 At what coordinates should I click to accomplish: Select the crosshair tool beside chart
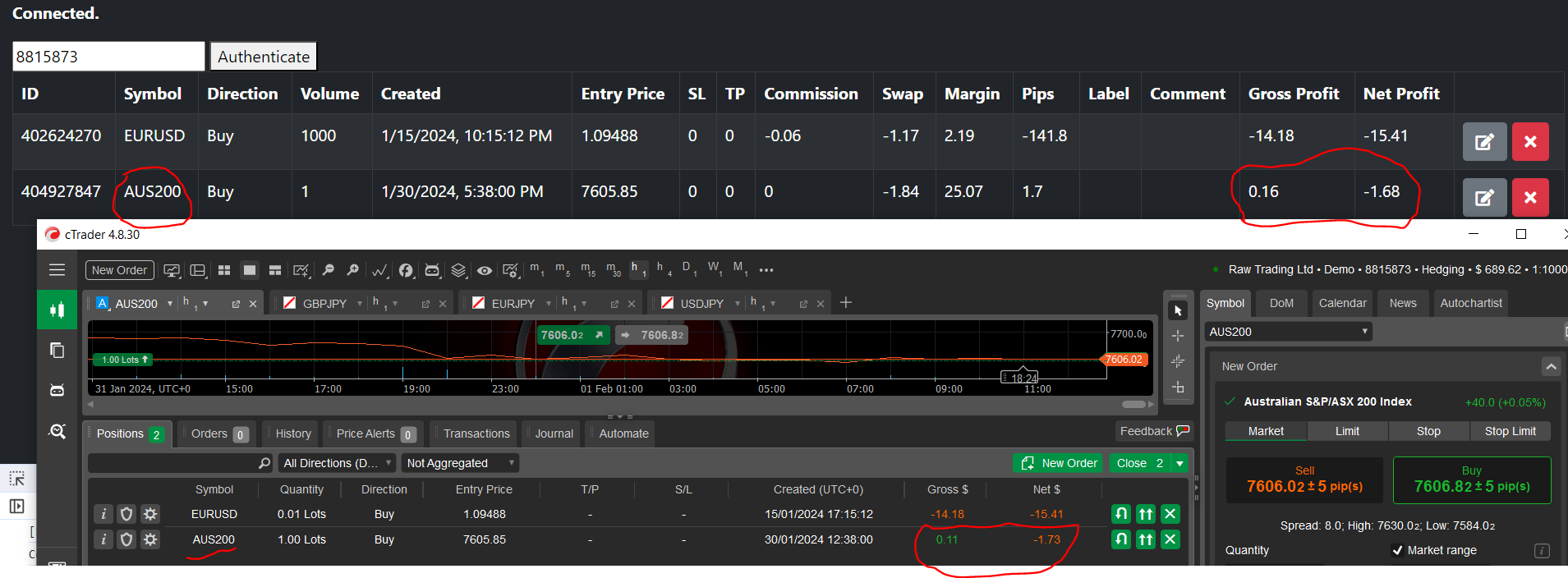(x=1178, y=336)
